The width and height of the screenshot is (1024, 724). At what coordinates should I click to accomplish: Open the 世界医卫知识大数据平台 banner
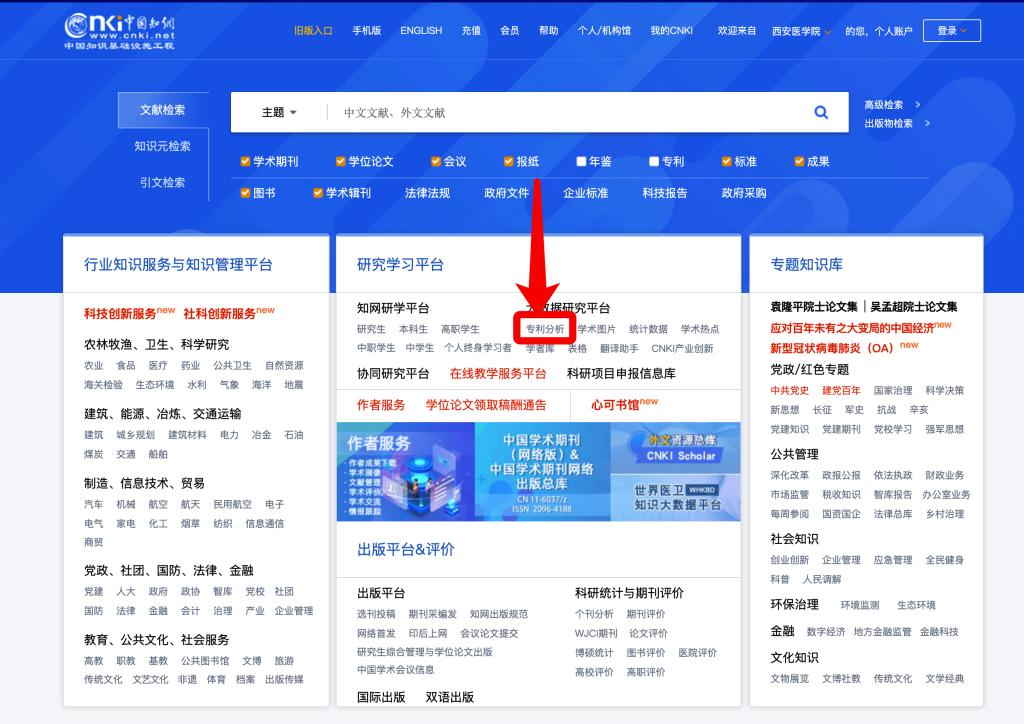[x=675, y=497]
